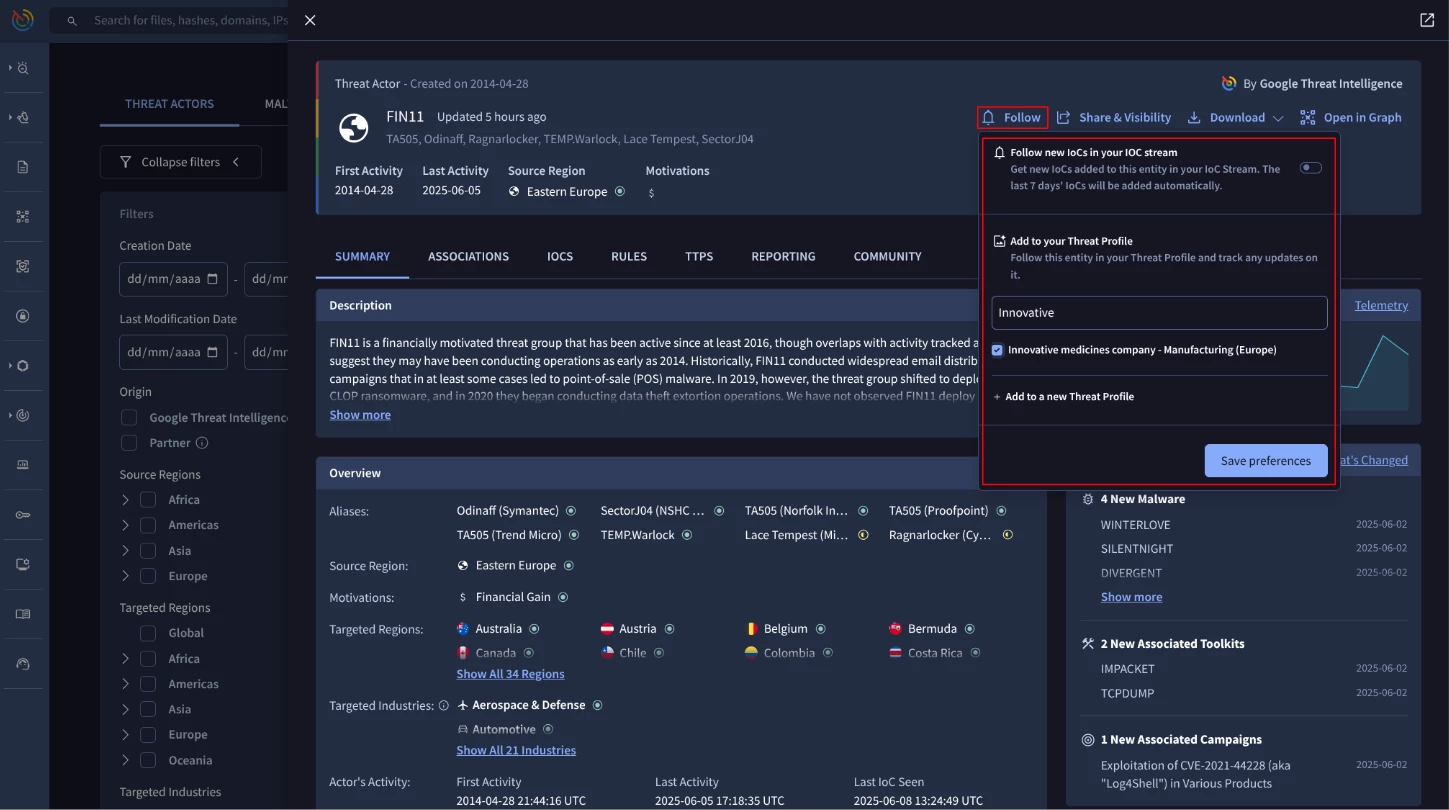
Task: Click Show All 21 Industries link
Action: point(516,750)
